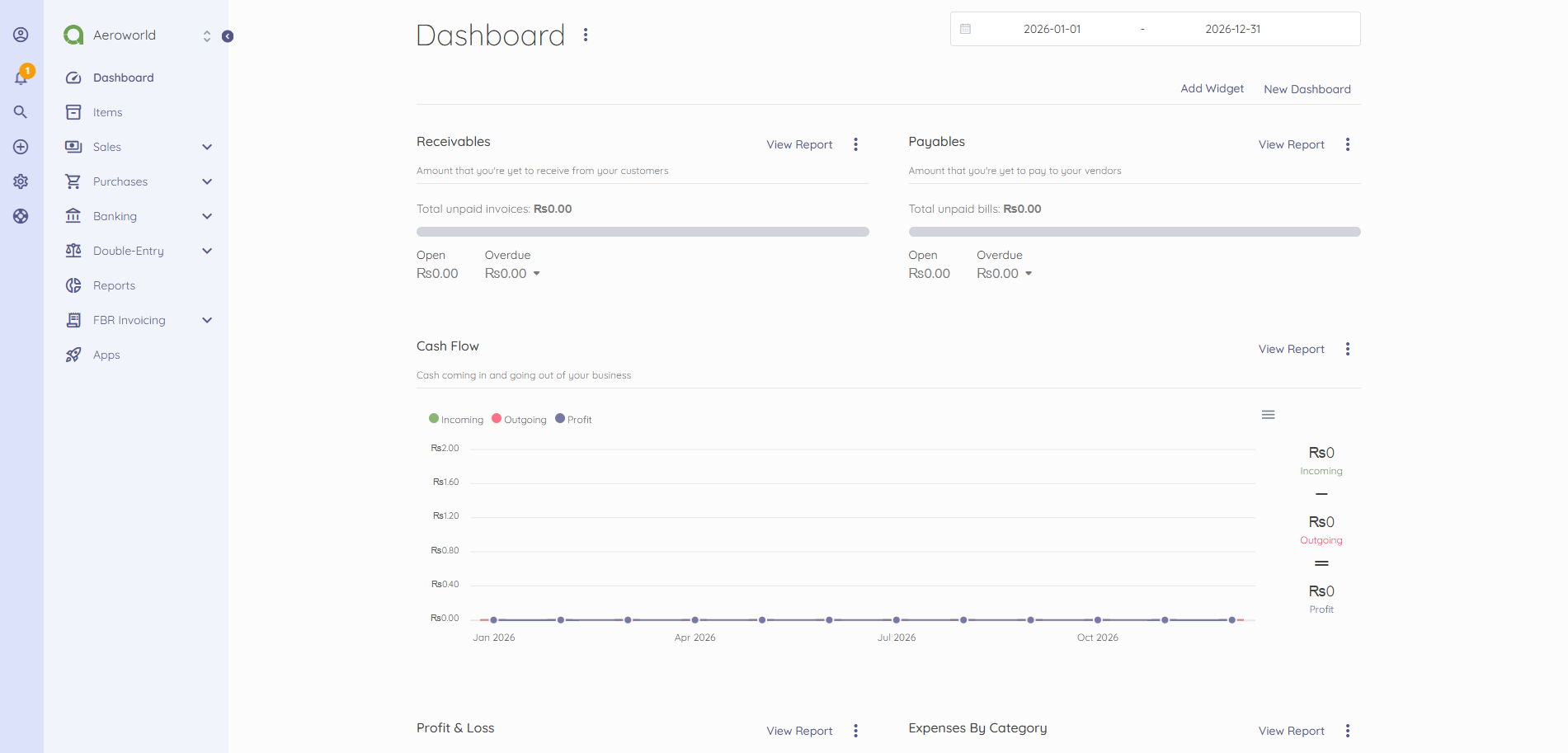Image resolution: width=1568 pixels, height=753 pixels.
Task: Click the Aeroworld company name
Action: coord(125,35)
